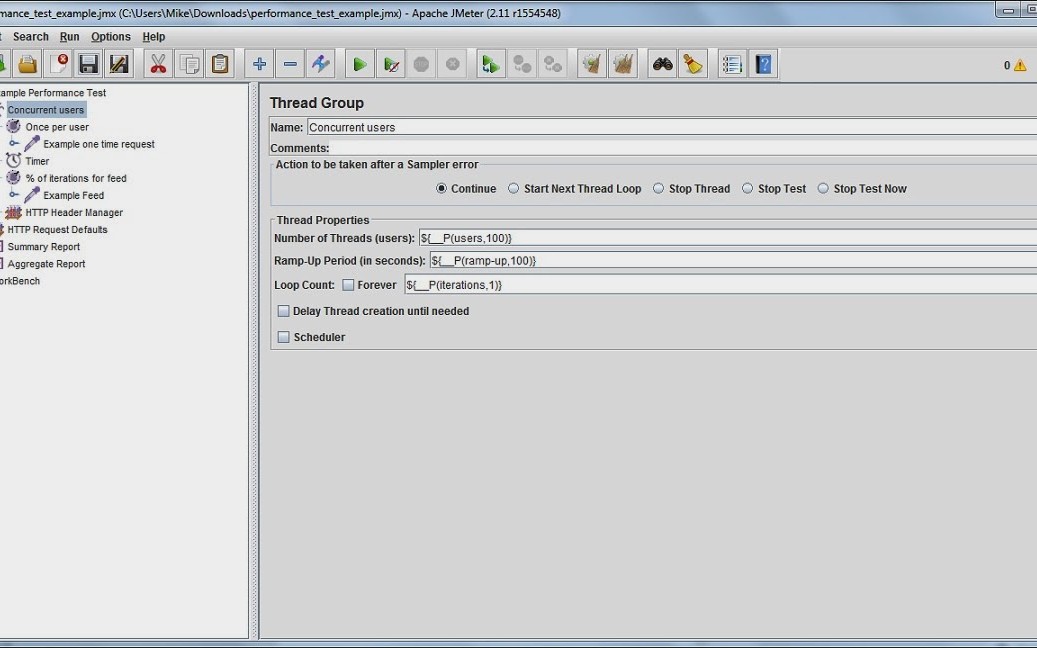Select the Continue sampler error action
This screenshot has width=1037, height=648.
coord(441,188)
